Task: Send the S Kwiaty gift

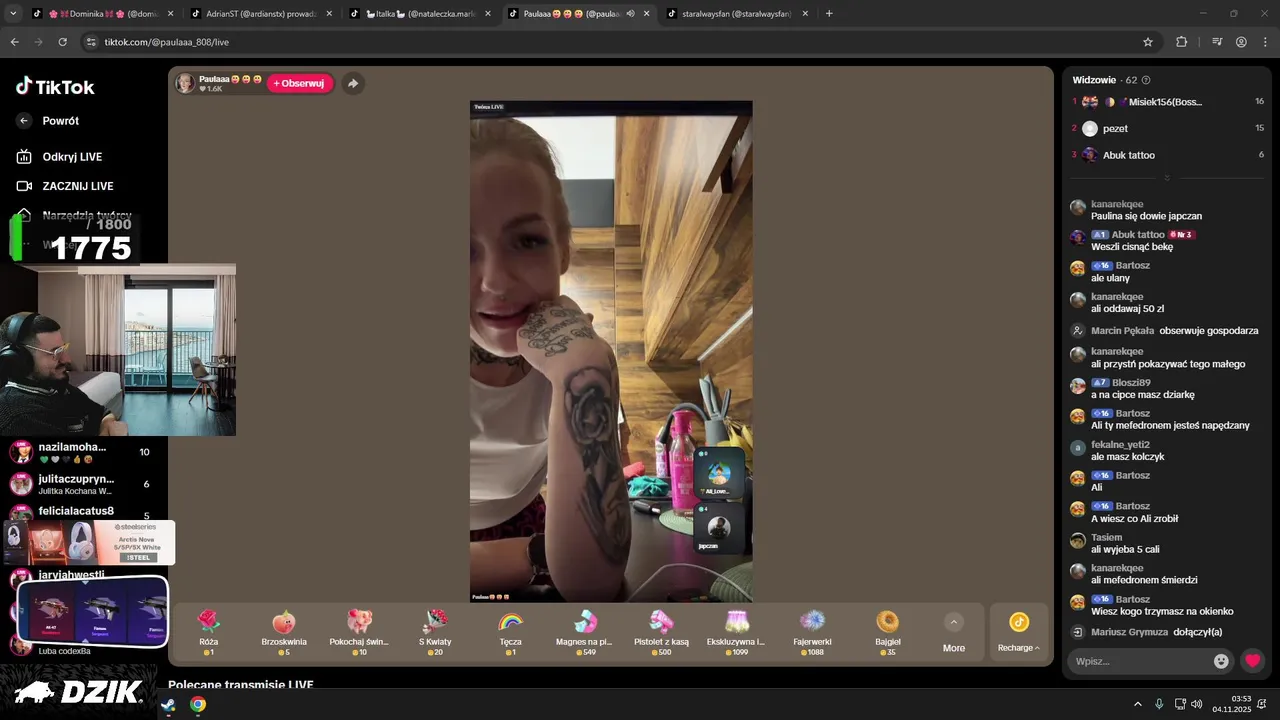Action: tap(435, 632)
